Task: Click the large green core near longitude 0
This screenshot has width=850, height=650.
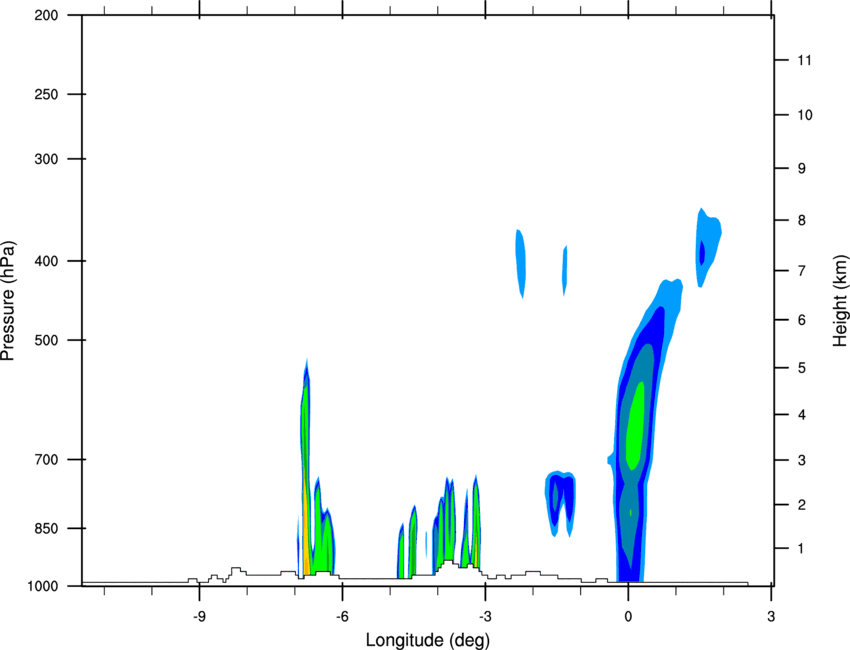Action: tap(635, 426)
